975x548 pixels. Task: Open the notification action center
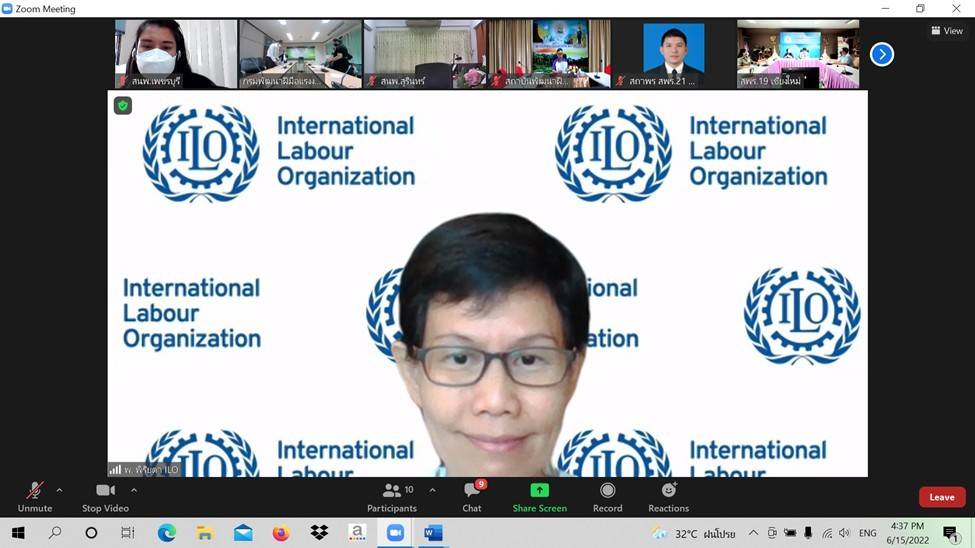point(950,533)
